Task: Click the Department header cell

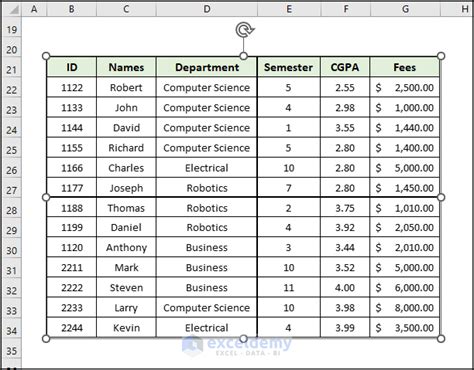Action: 207,67
